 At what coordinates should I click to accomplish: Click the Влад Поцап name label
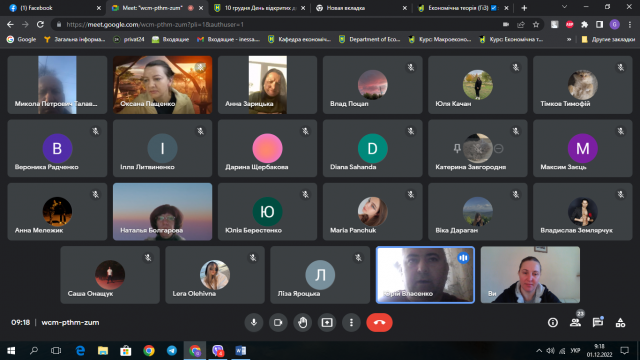[349, 104]
